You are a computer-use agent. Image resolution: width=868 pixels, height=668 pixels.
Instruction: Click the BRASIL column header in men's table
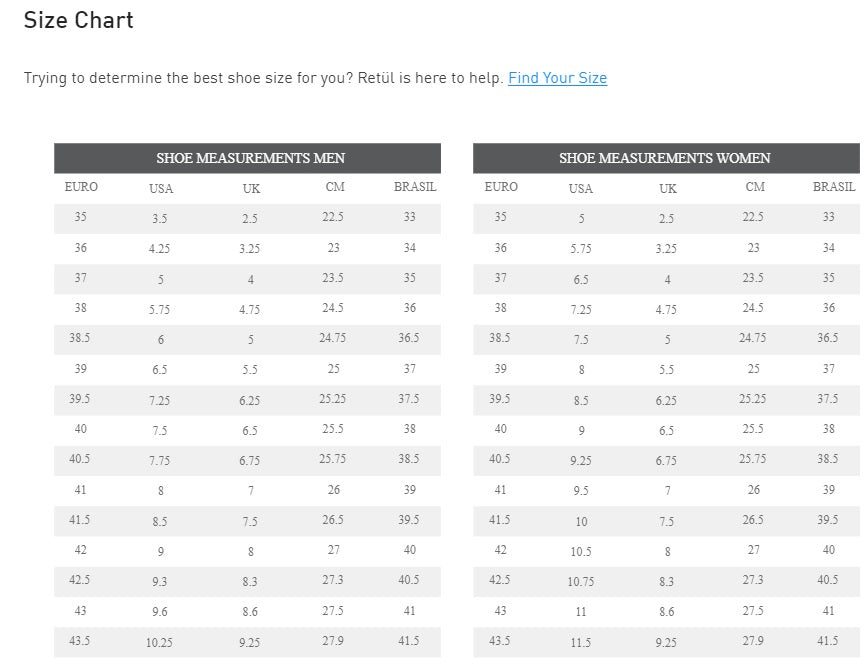(x=415, y=187)
